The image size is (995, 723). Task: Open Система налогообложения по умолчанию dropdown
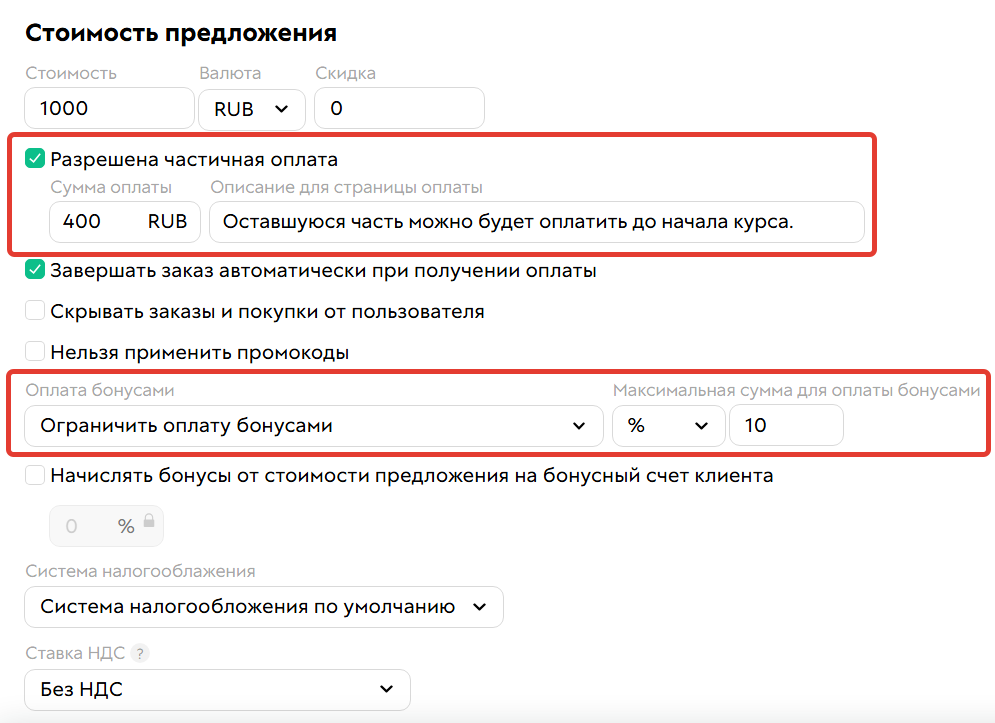pyautogui.click(x=264, y=607)
